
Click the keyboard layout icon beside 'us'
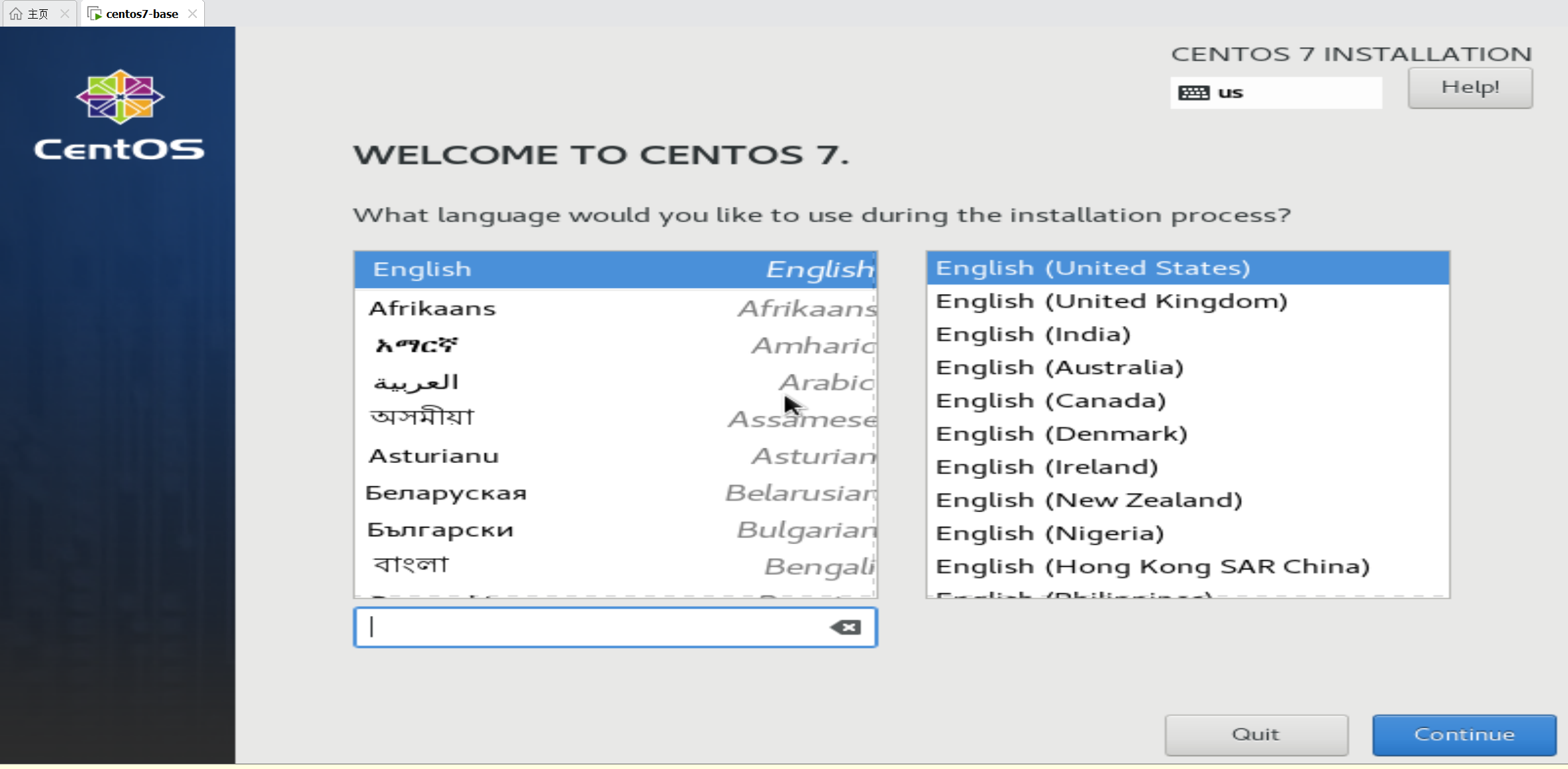(1193, 92)
